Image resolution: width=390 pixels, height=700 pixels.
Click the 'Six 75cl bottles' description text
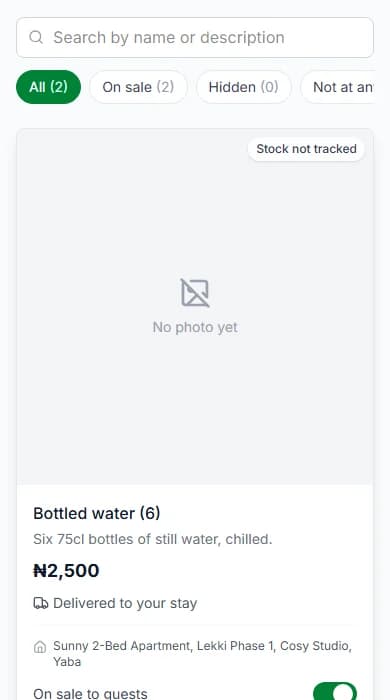pyautogui.click(x=153, y=539)
